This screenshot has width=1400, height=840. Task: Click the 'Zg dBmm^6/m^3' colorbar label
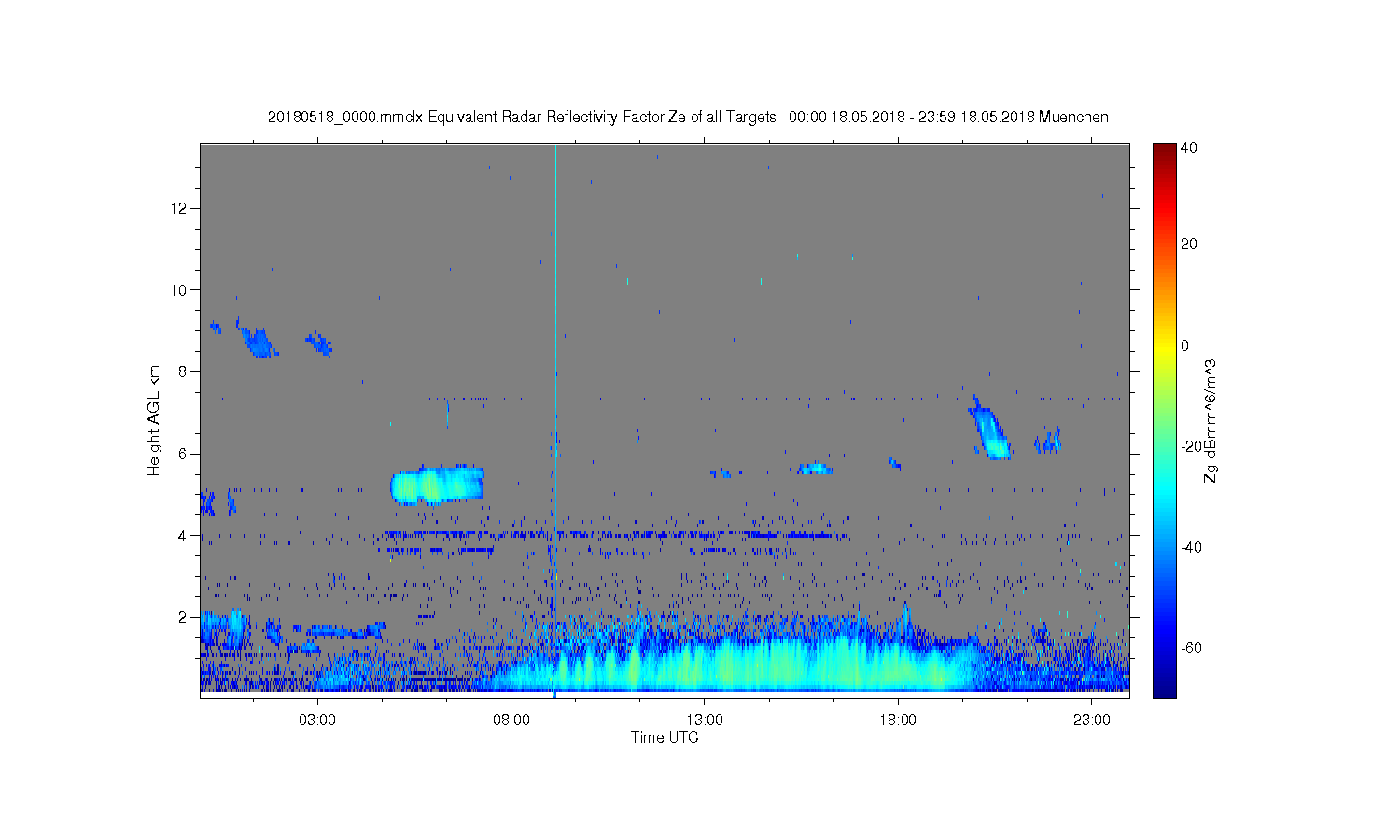click(x=1211, y=421)
